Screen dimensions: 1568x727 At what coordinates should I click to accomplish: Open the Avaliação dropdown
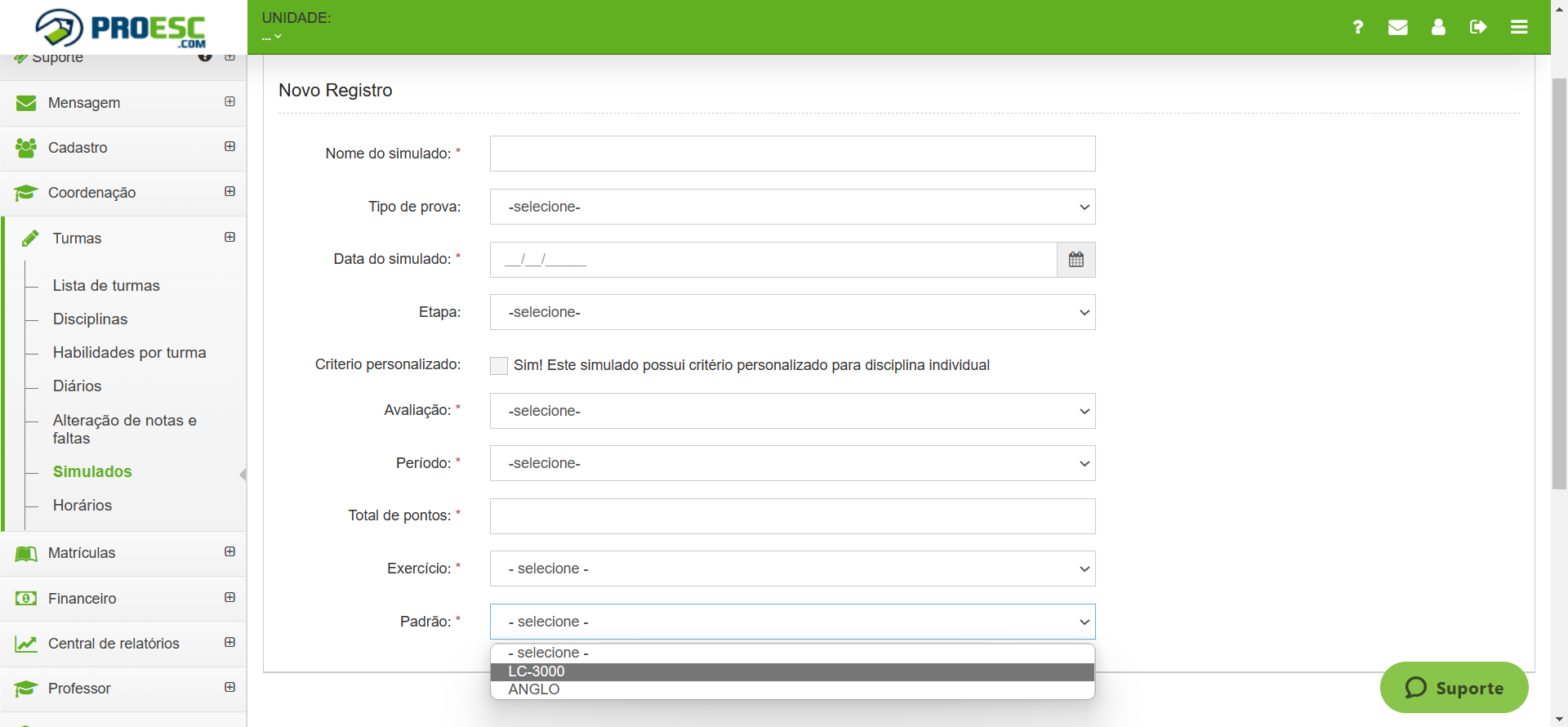[x=792, y=411]
